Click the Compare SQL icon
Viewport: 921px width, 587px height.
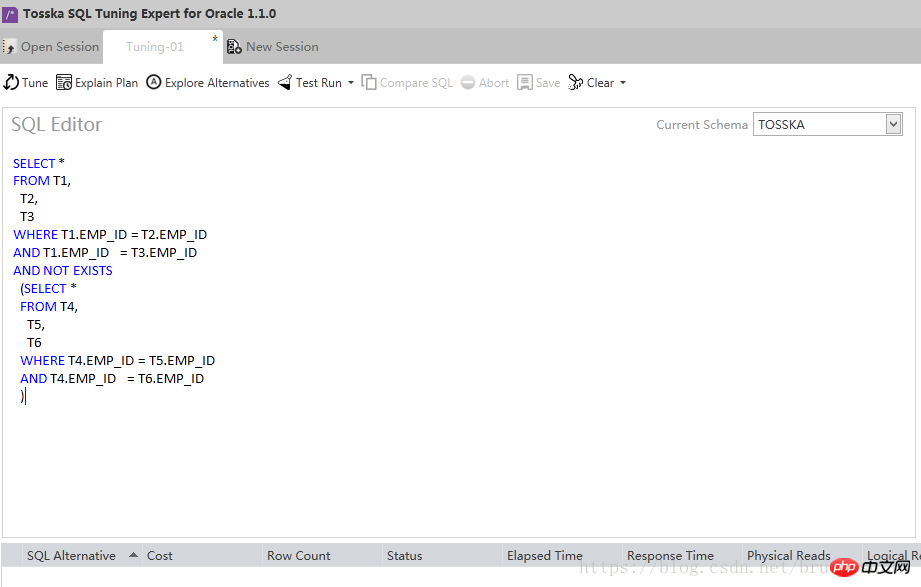pos(369,83)
